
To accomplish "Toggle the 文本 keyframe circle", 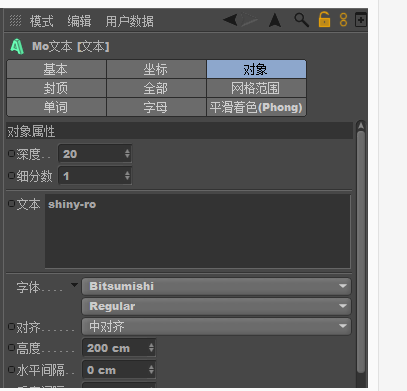I will (x=11, y=203).
